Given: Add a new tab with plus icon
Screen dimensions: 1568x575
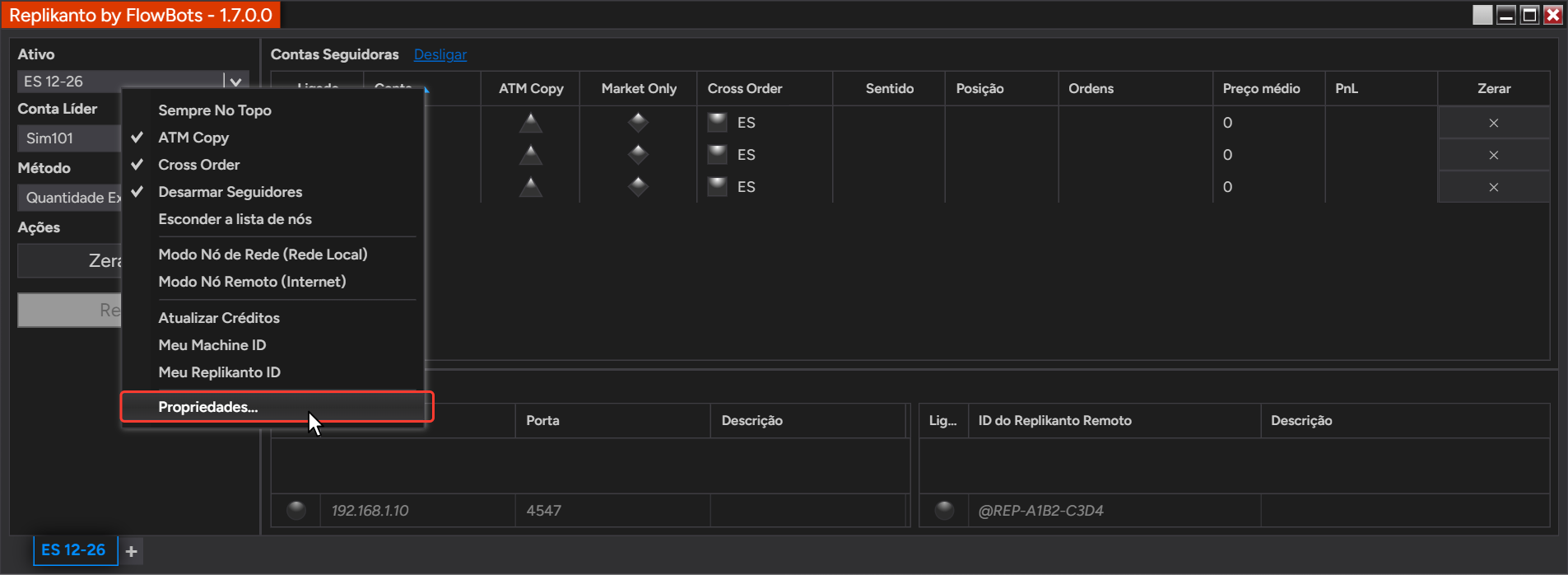Looking at the screenshot, I should tap(132, 551).
